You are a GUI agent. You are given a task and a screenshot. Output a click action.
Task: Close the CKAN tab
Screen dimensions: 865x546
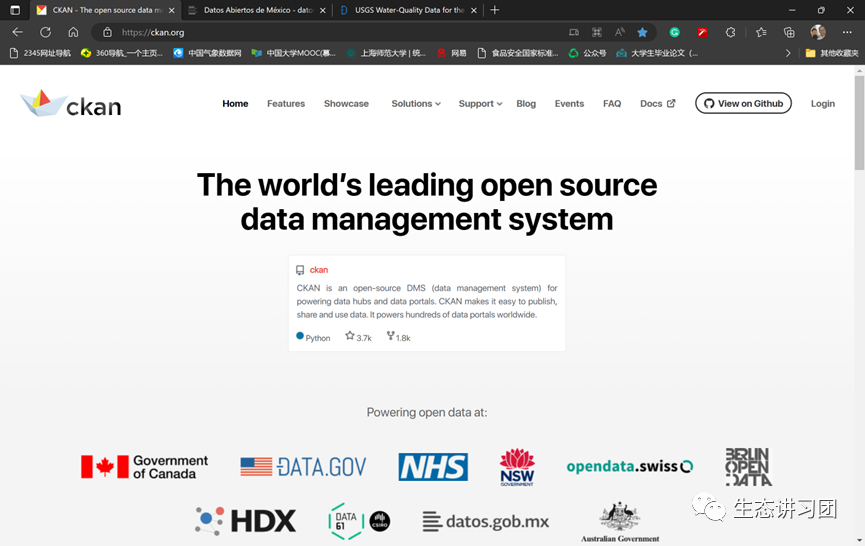(x=172, y=10)
